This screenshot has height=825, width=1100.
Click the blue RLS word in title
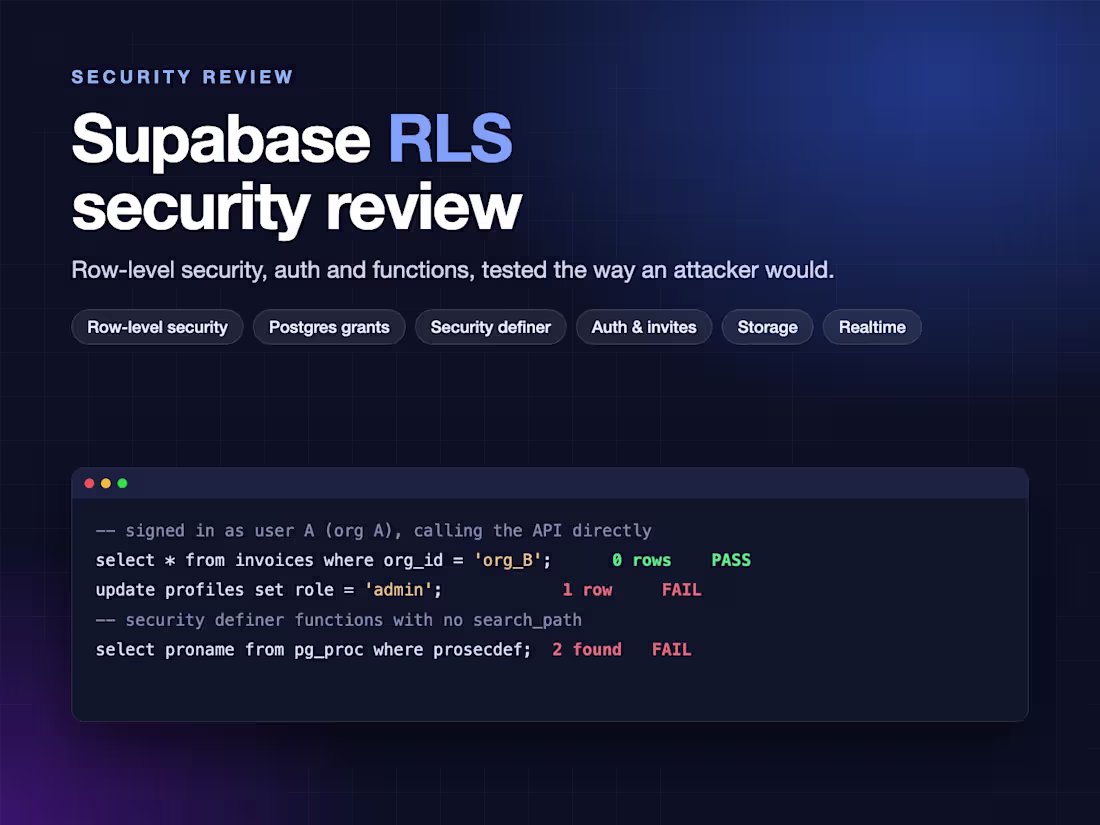pos(450,138)
